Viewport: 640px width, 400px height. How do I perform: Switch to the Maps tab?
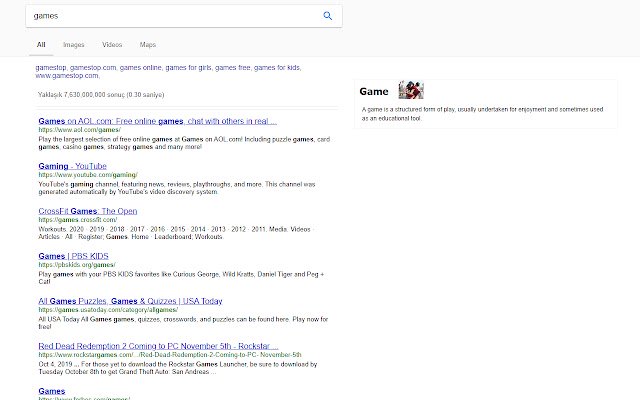[148, 44]
